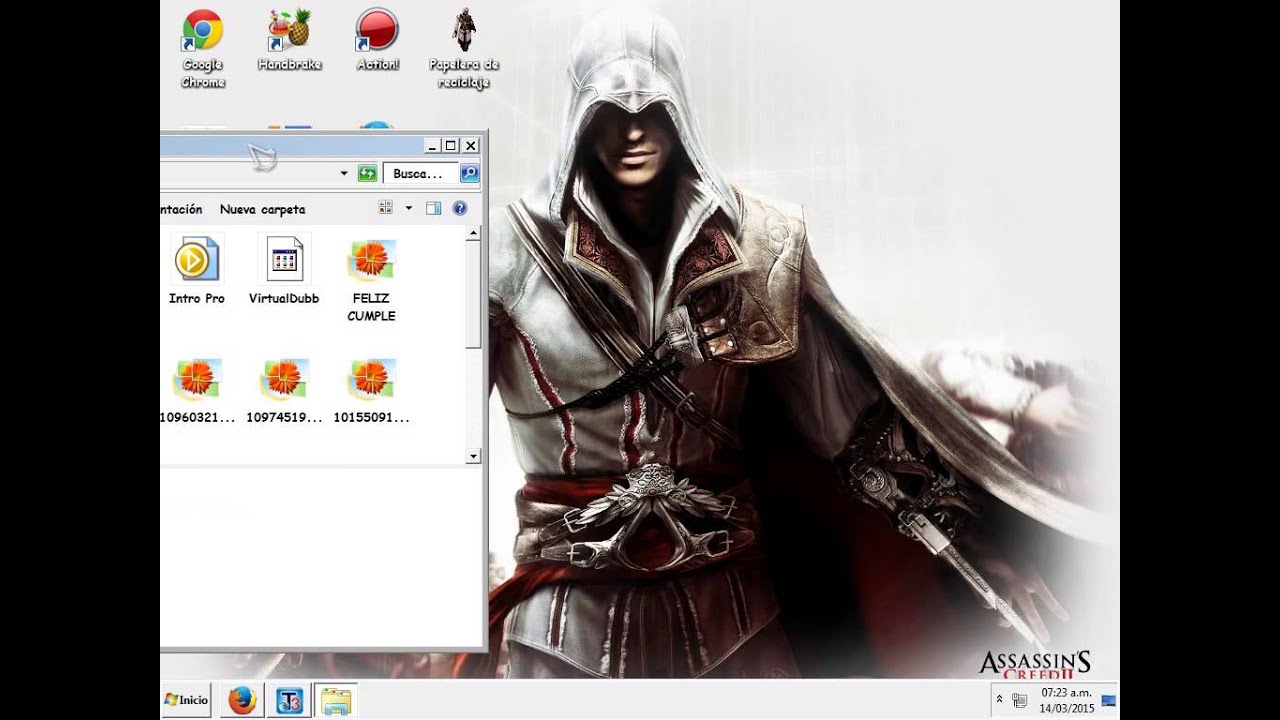
Task: Maximize the Explorer window
Action: point(450,145)
